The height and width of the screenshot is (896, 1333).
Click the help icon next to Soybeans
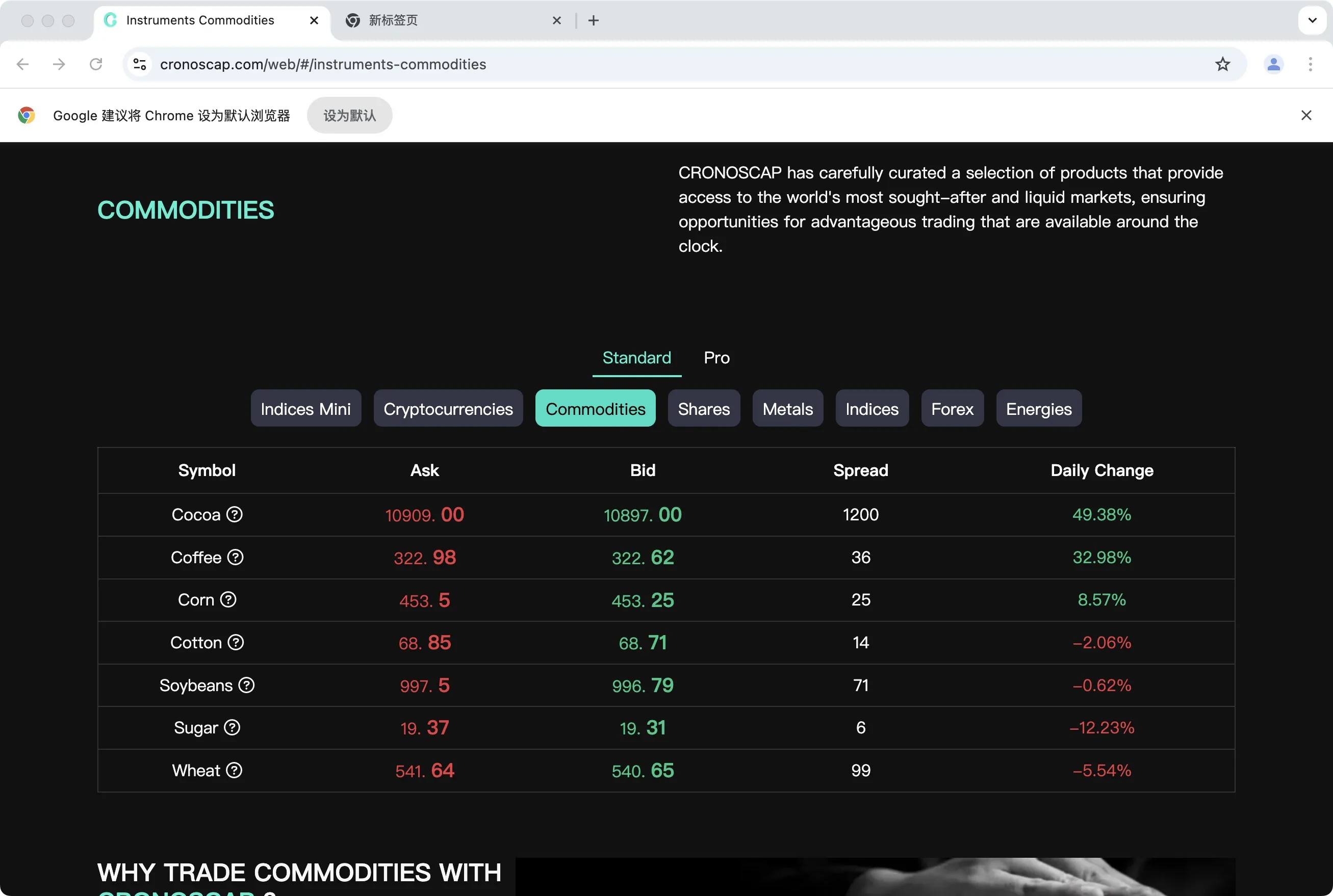point(246,684)
